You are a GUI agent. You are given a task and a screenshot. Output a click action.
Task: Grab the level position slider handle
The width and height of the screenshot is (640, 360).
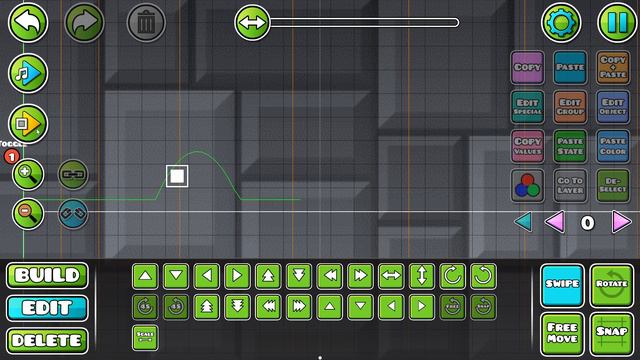252,22
